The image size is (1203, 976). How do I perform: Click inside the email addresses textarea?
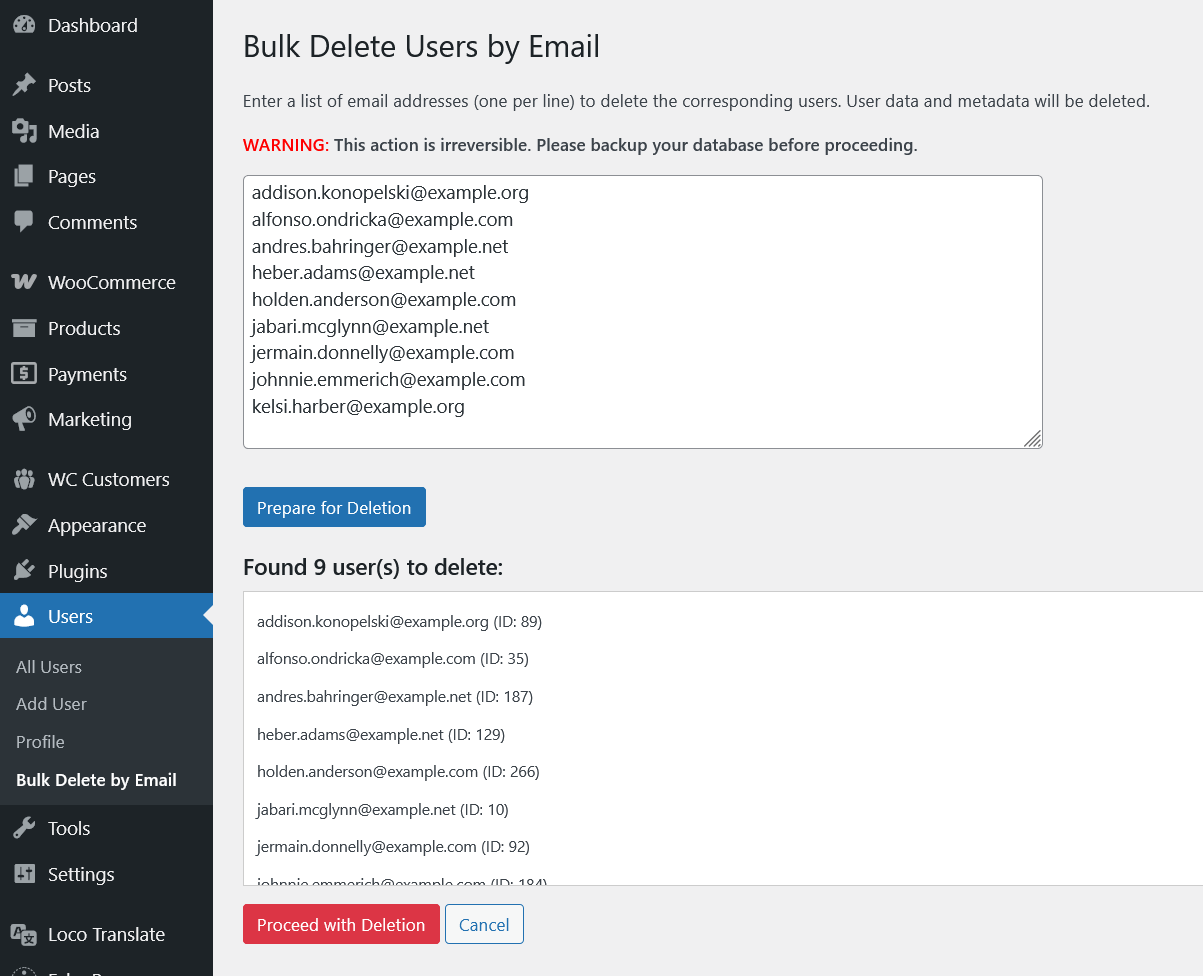point(642,312)
